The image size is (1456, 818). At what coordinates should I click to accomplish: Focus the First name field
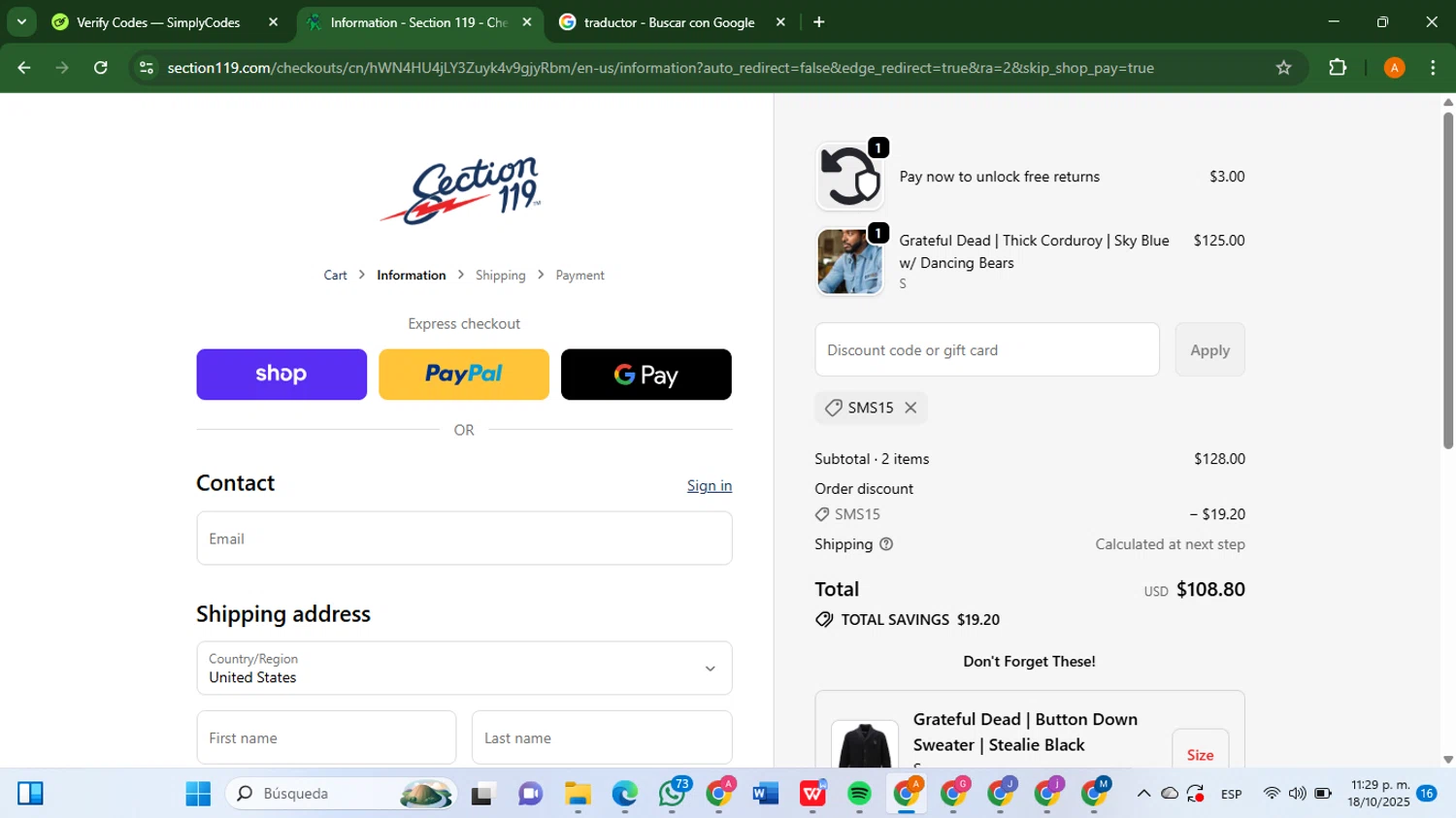click(326, 737)
